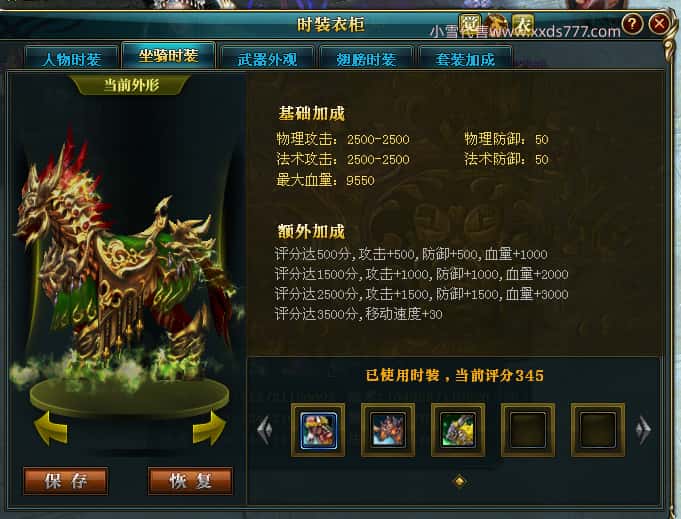Image resolution: width=681 pixels, height=519 pixels.
Task: Select the first mount costume slot
Action: (x=318, y=430)
